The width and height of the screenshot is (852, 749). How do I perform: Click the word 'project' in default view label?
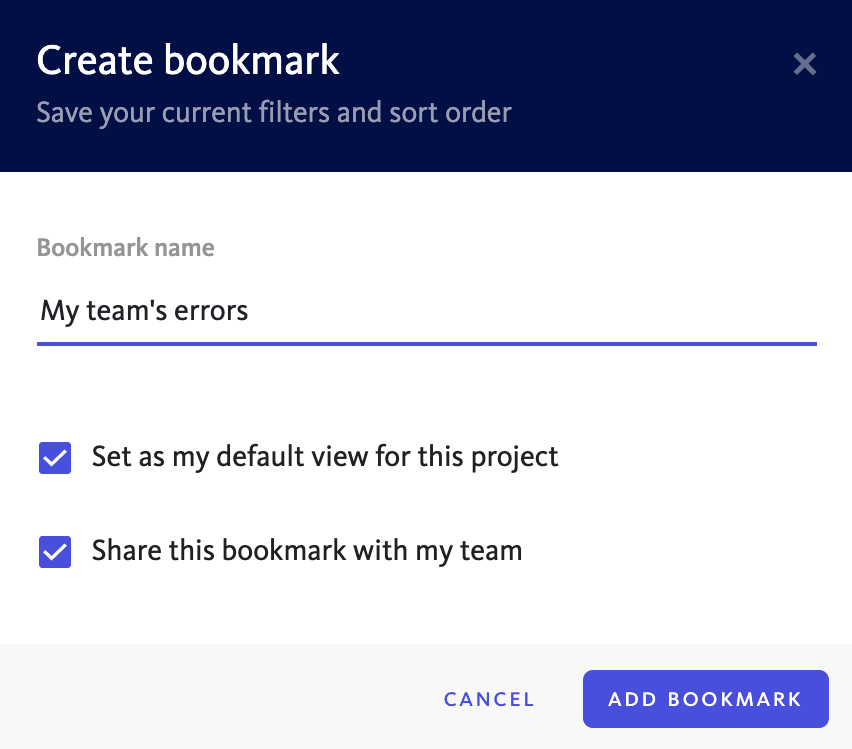pos(515,458)
